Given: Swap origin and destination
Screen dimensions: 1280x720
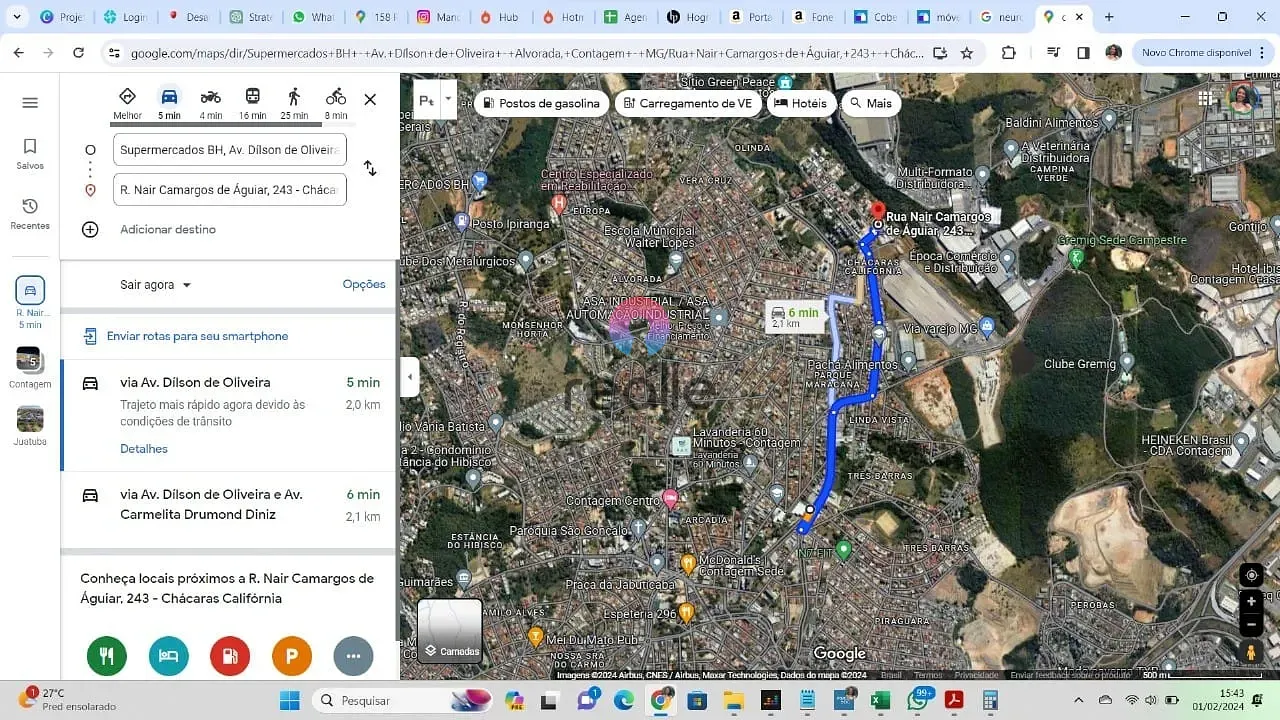Looking at the screenshot, I should coord(370,168).
